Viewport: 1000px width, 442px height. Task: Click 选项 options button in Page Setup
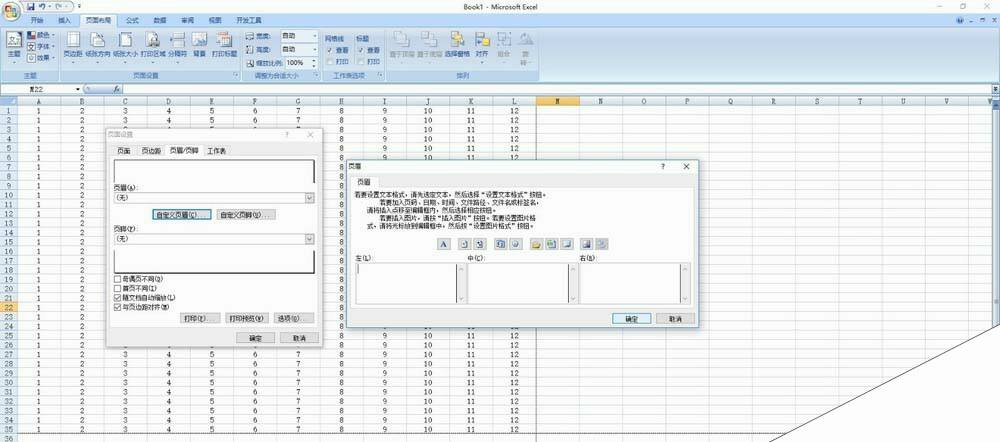pyautogui.click(x=294, y=318)
